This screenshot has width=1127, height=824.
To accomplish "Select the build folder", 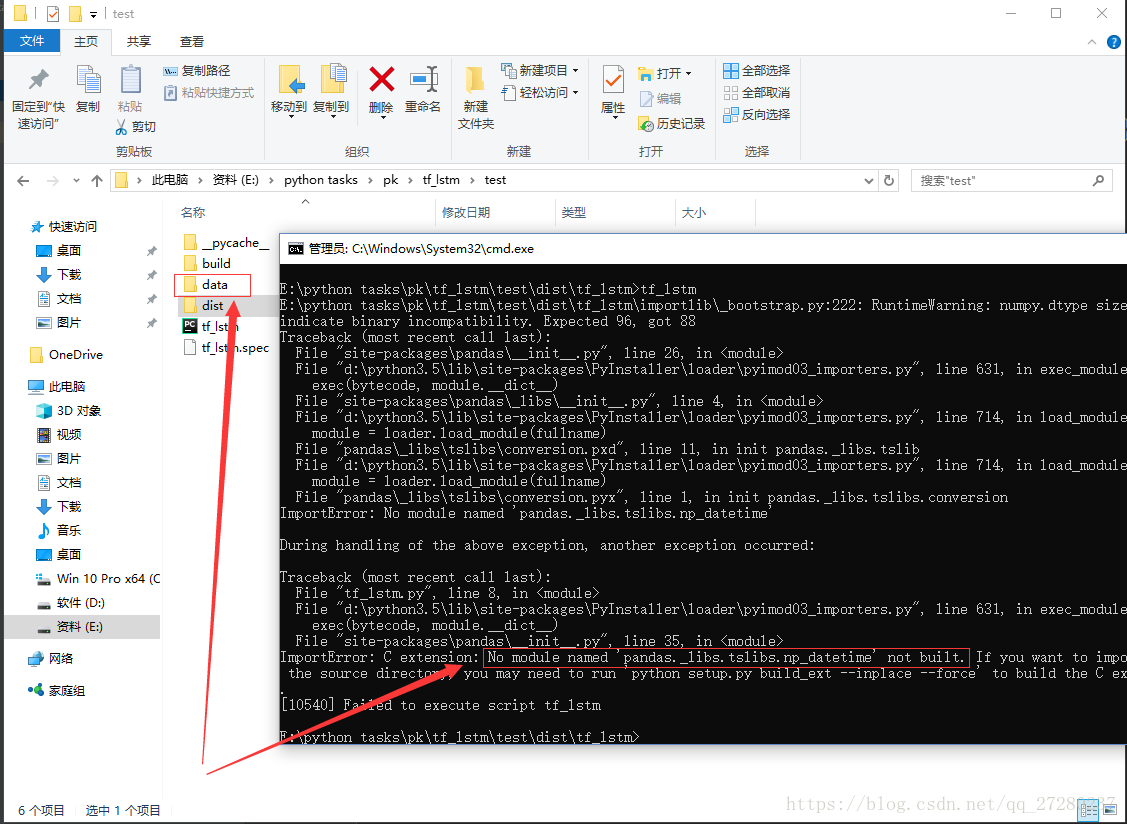I will (207, 263).
